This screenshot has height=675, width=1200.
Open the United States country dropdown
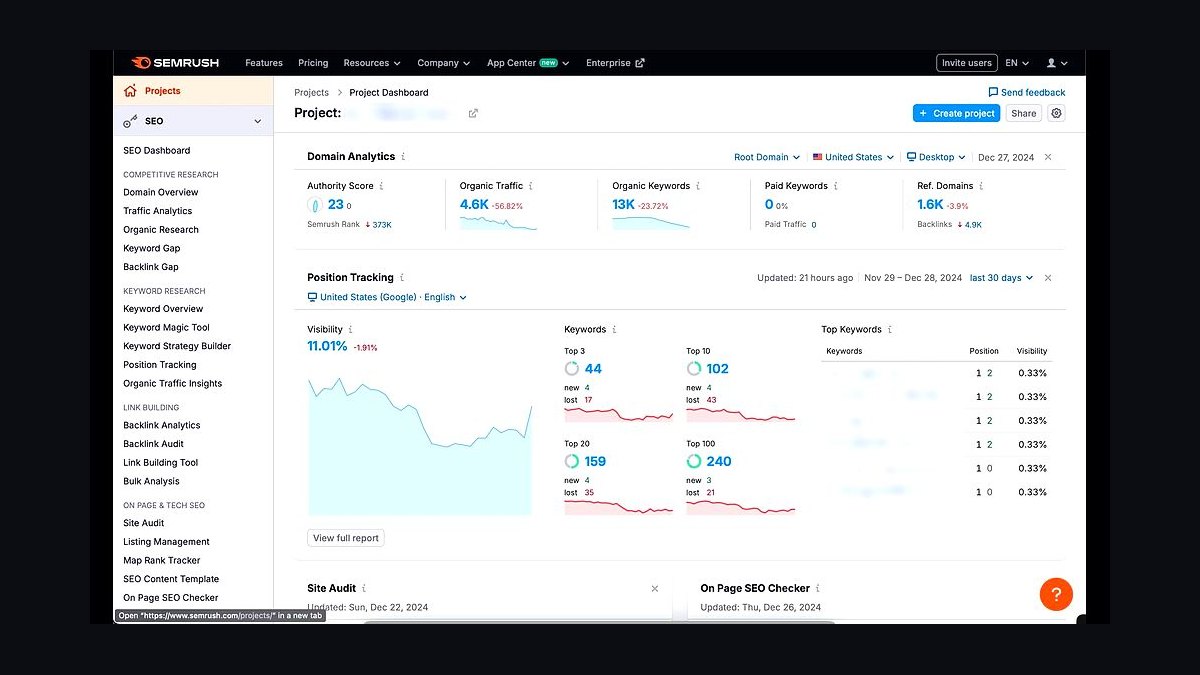853,157
